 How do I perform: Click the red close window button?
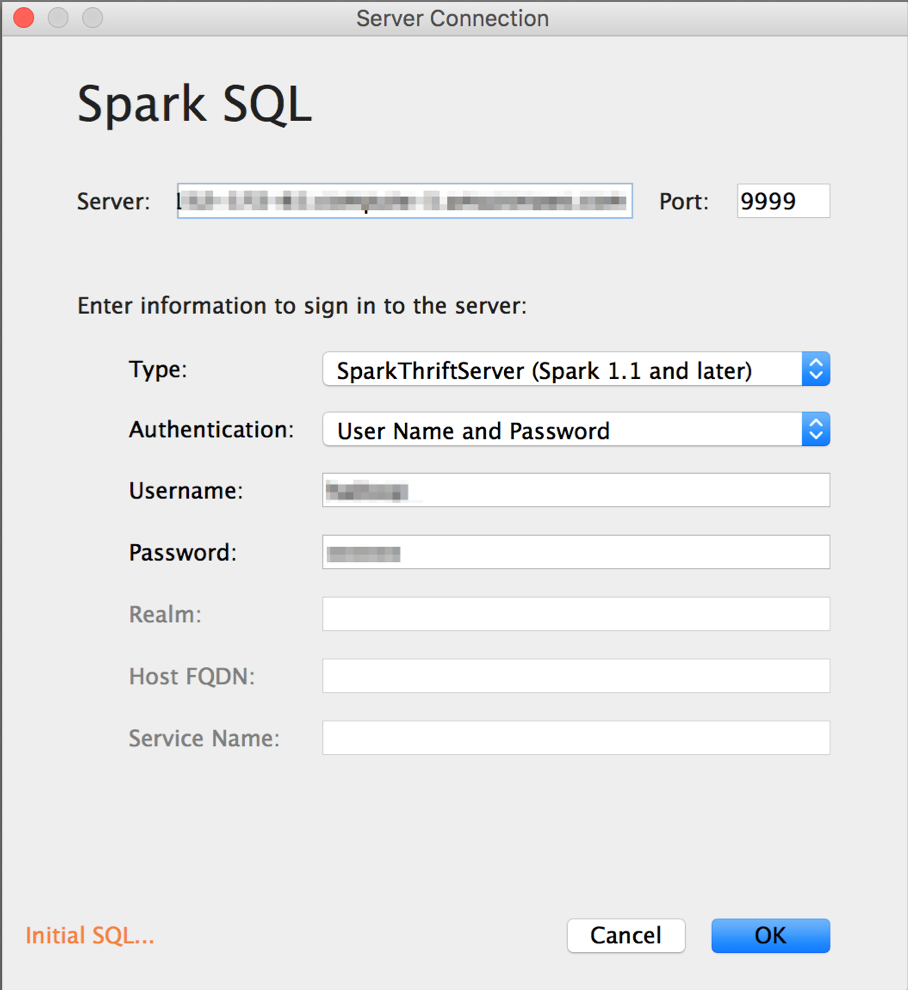point(22,18)
